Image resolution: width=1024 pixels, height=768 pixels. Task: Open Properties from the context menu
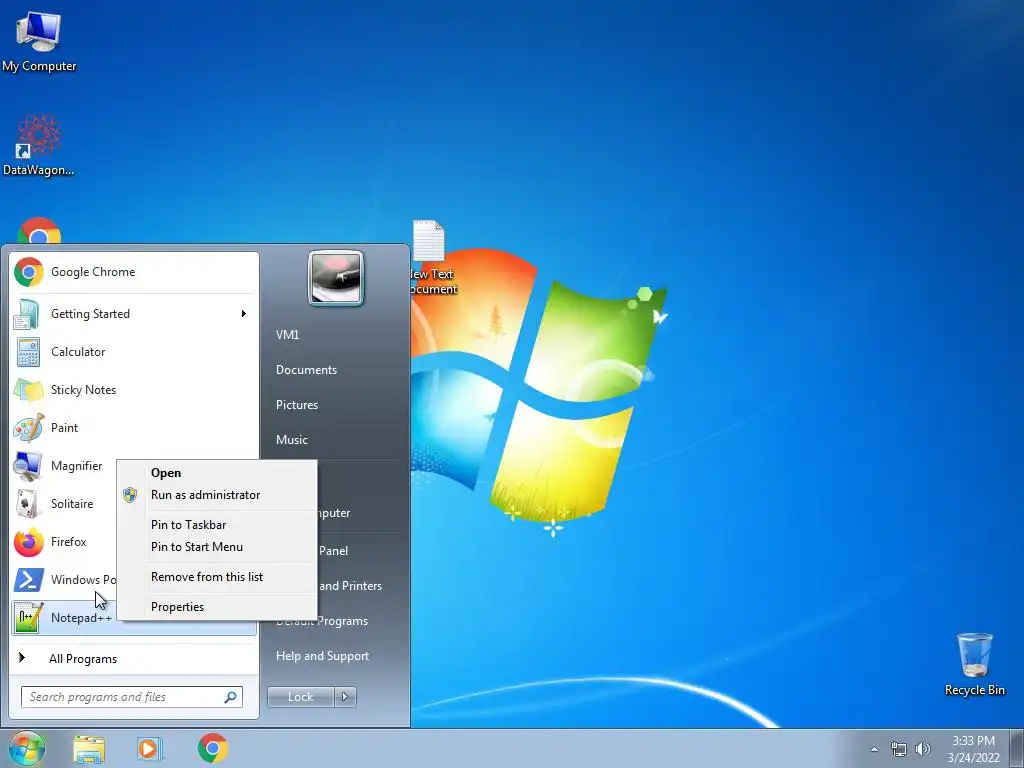tap(217, 607)
